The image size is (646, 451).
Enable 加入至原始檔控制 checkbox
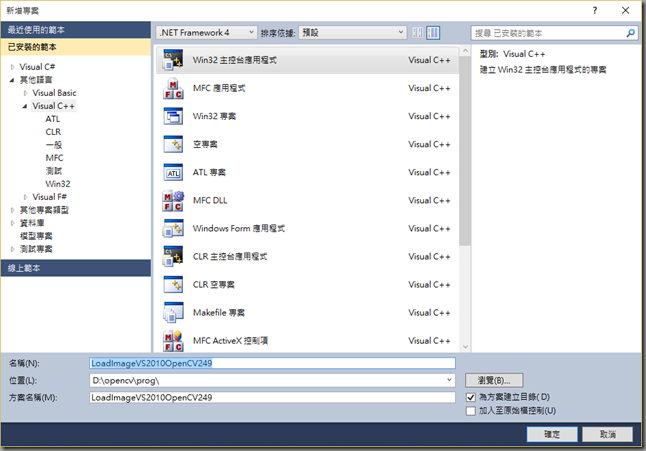[470, 411]
